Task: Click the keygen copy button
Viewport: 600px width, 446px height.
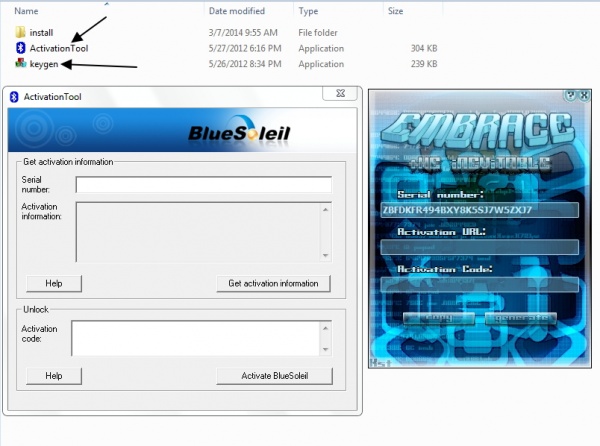Action: [x=439, y=317]
